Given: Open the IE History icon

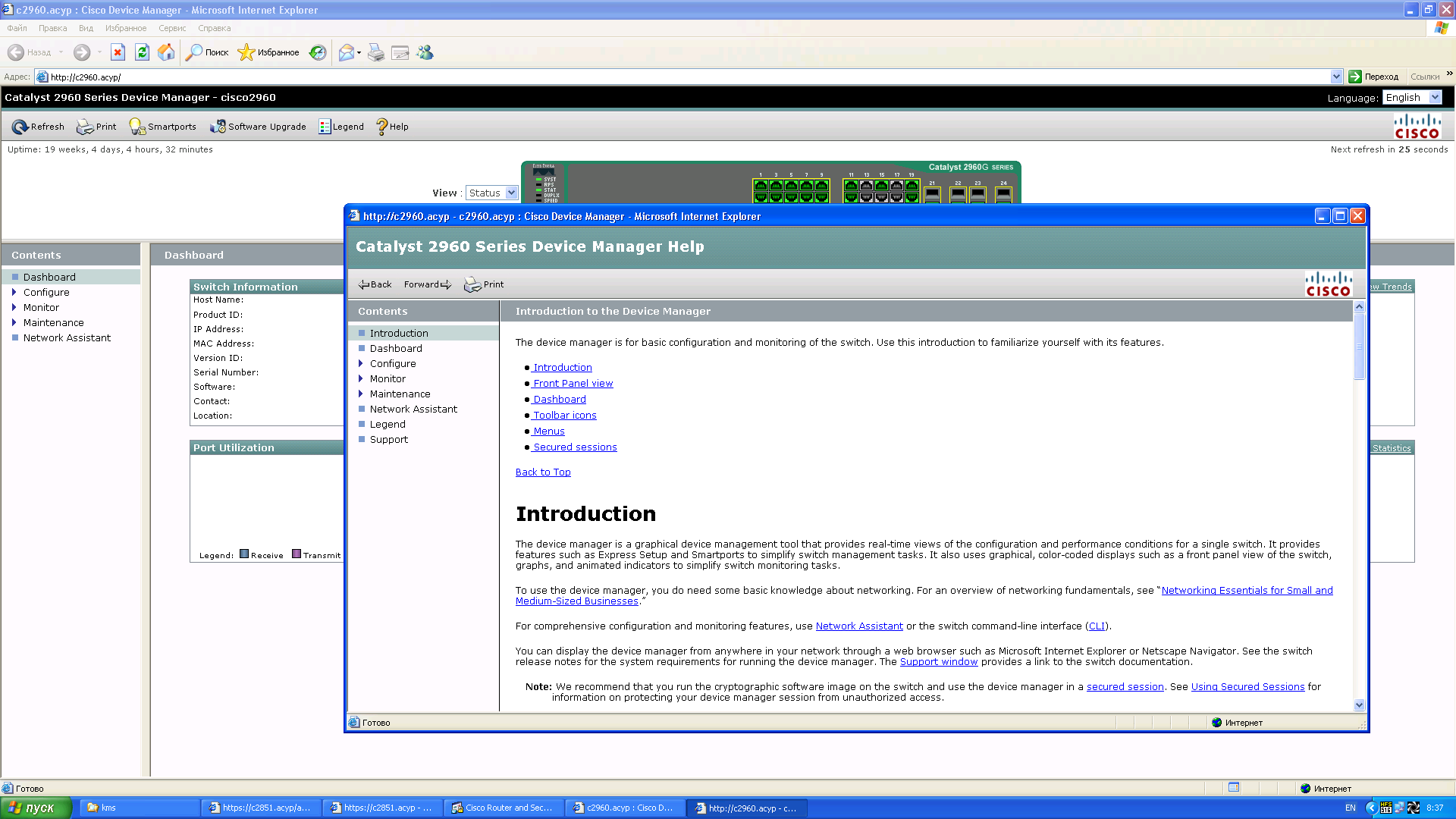Looking at the screenshot, I should [x=318, y=52].
